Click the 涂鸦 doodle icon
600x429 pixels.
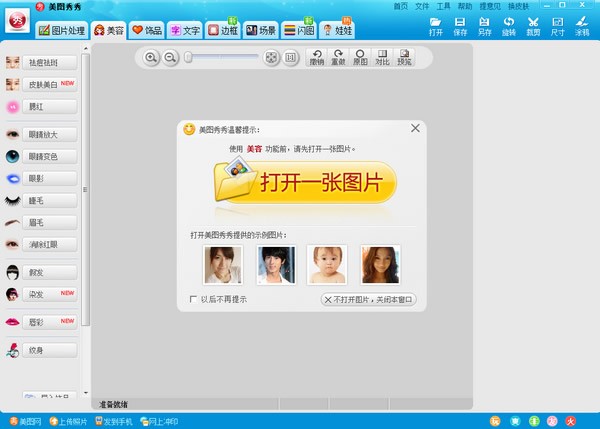(x=581, y=25)
